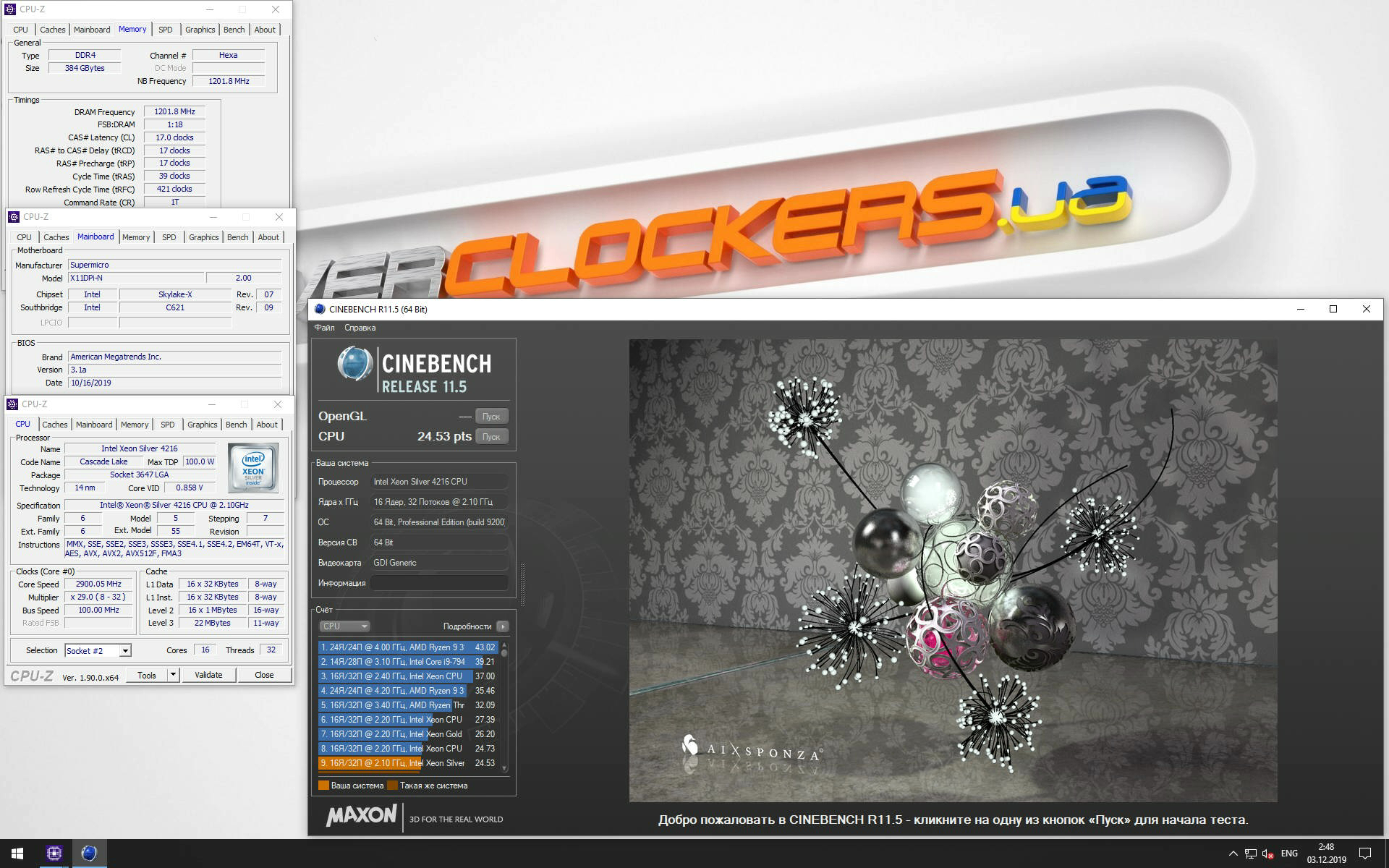Click the Tools button in CPU-Z

pos(147,675)
